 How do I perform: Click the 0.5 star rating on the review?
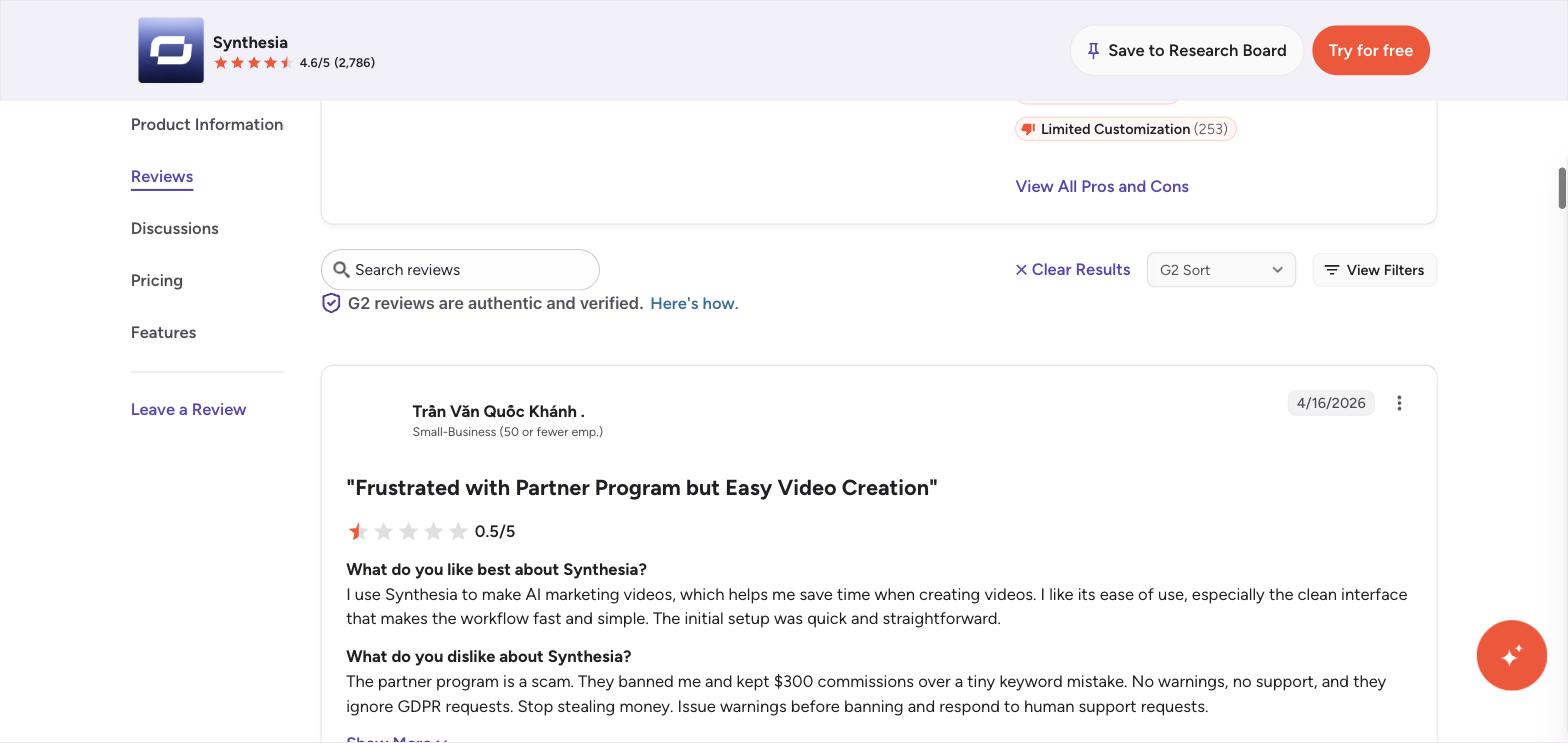[407, 531]
